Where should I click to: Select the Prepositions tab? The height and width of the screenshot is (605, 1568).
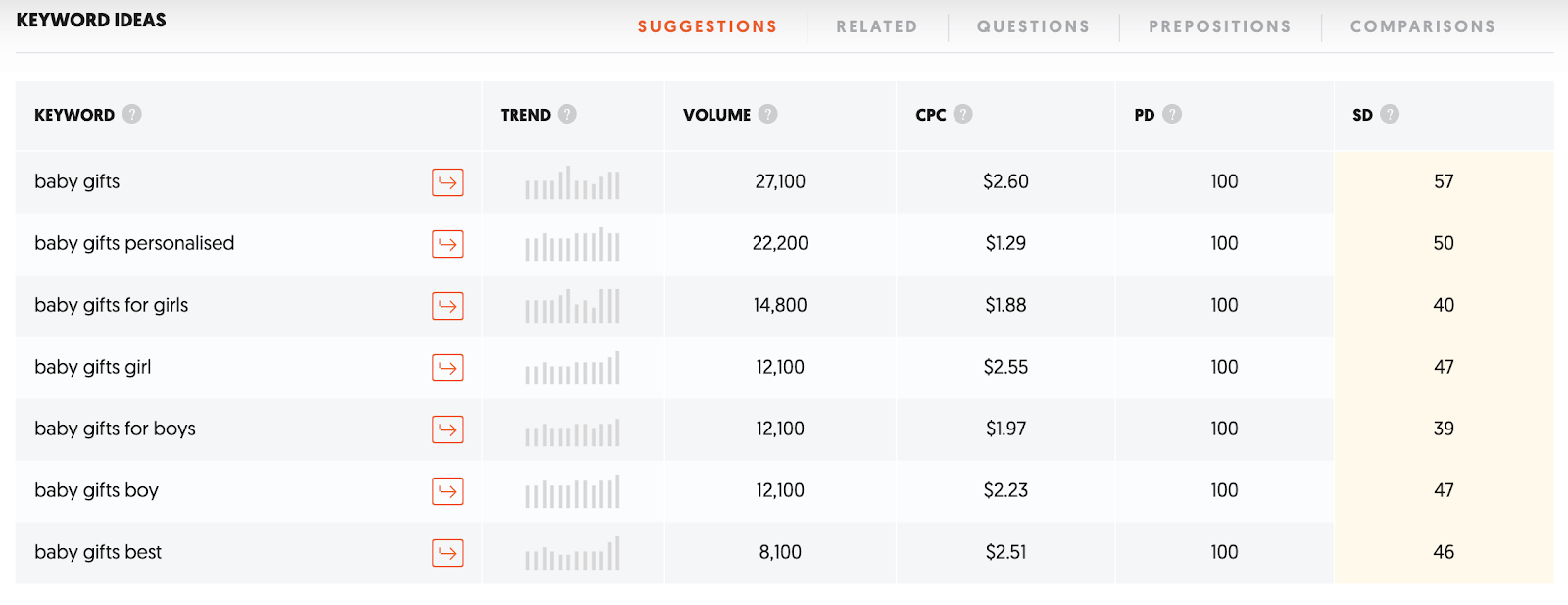coord(1220,26)
